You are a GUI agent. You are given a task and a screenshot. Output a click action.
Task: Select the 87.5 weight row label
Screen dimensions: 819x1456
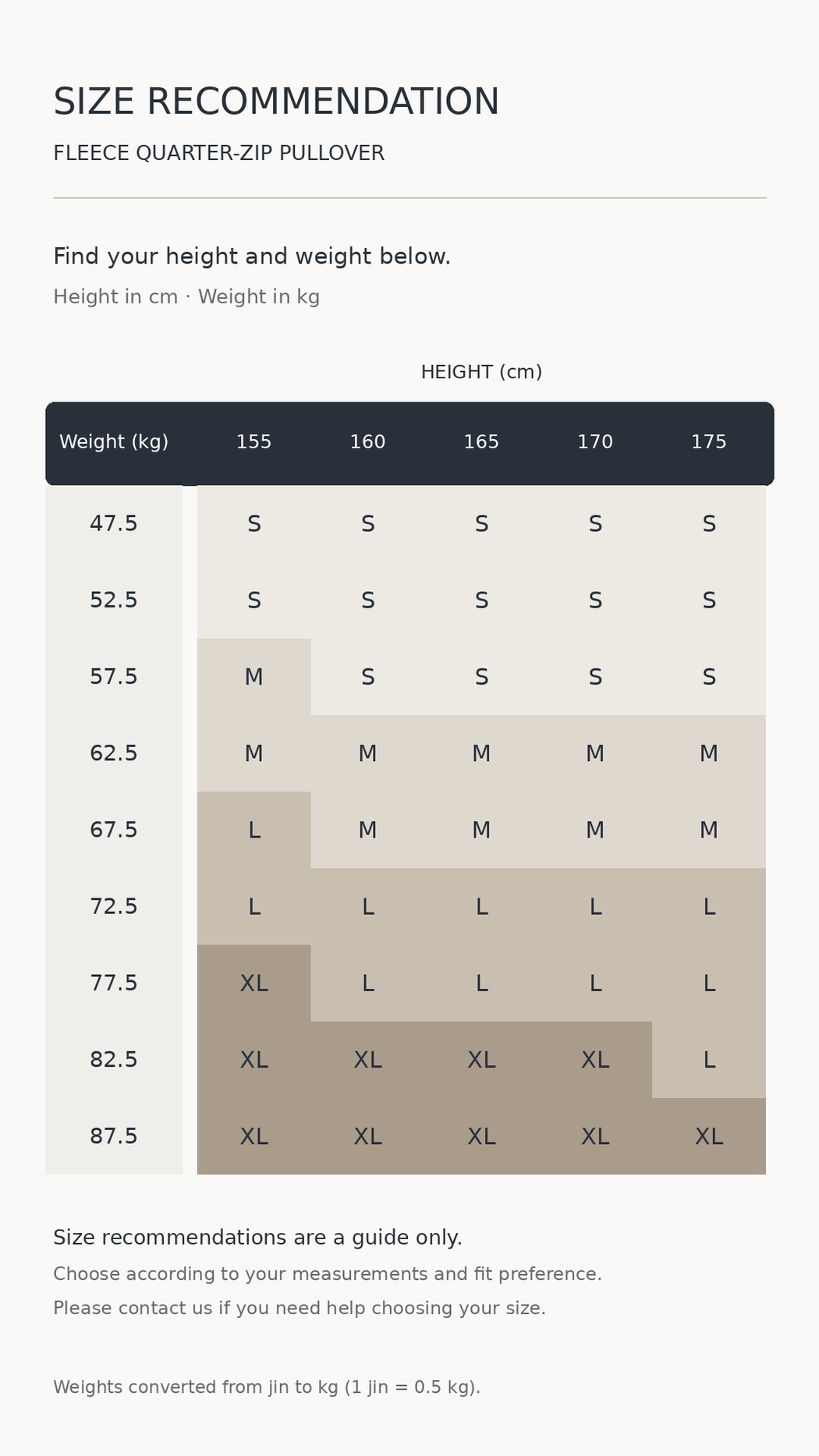(114, 1136)
